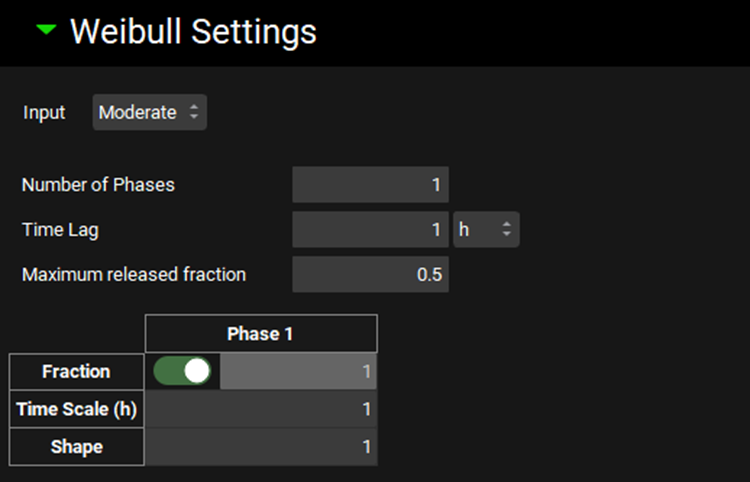Select the Phase 1 column header
The image size is (750, 482).
click(x=260, y=334)
